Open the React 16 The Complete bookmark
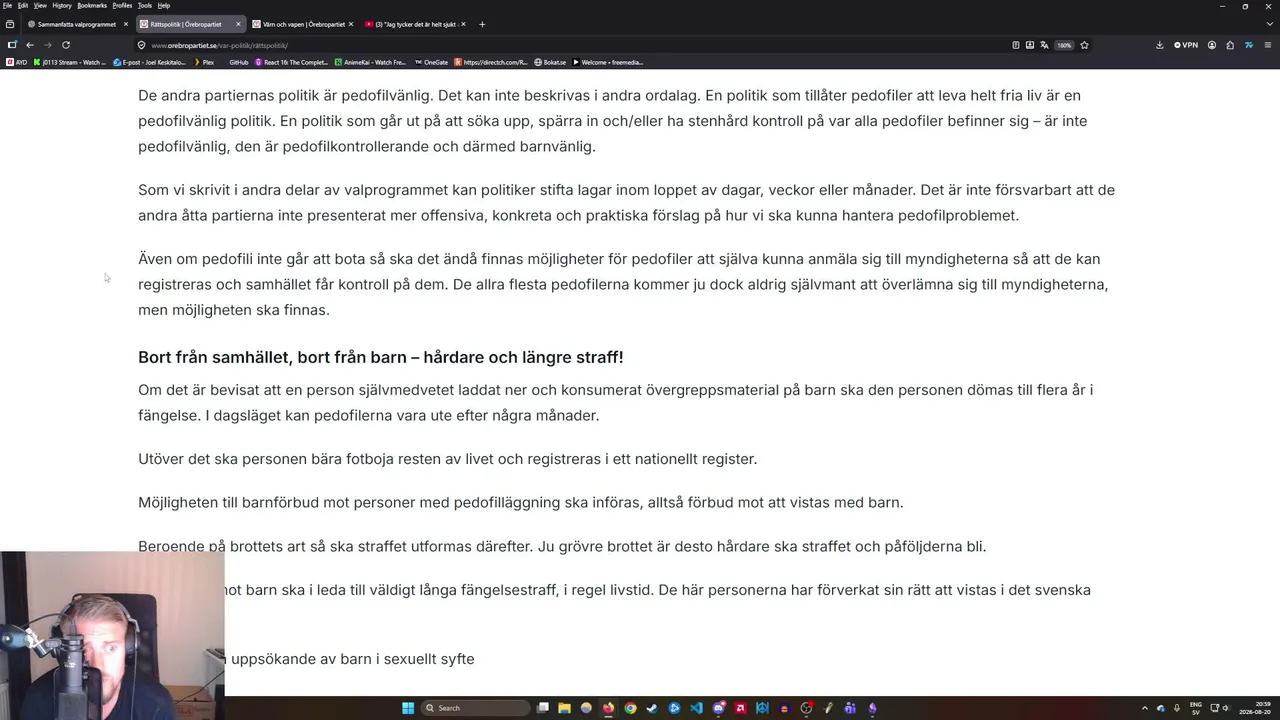 point(292,62)
